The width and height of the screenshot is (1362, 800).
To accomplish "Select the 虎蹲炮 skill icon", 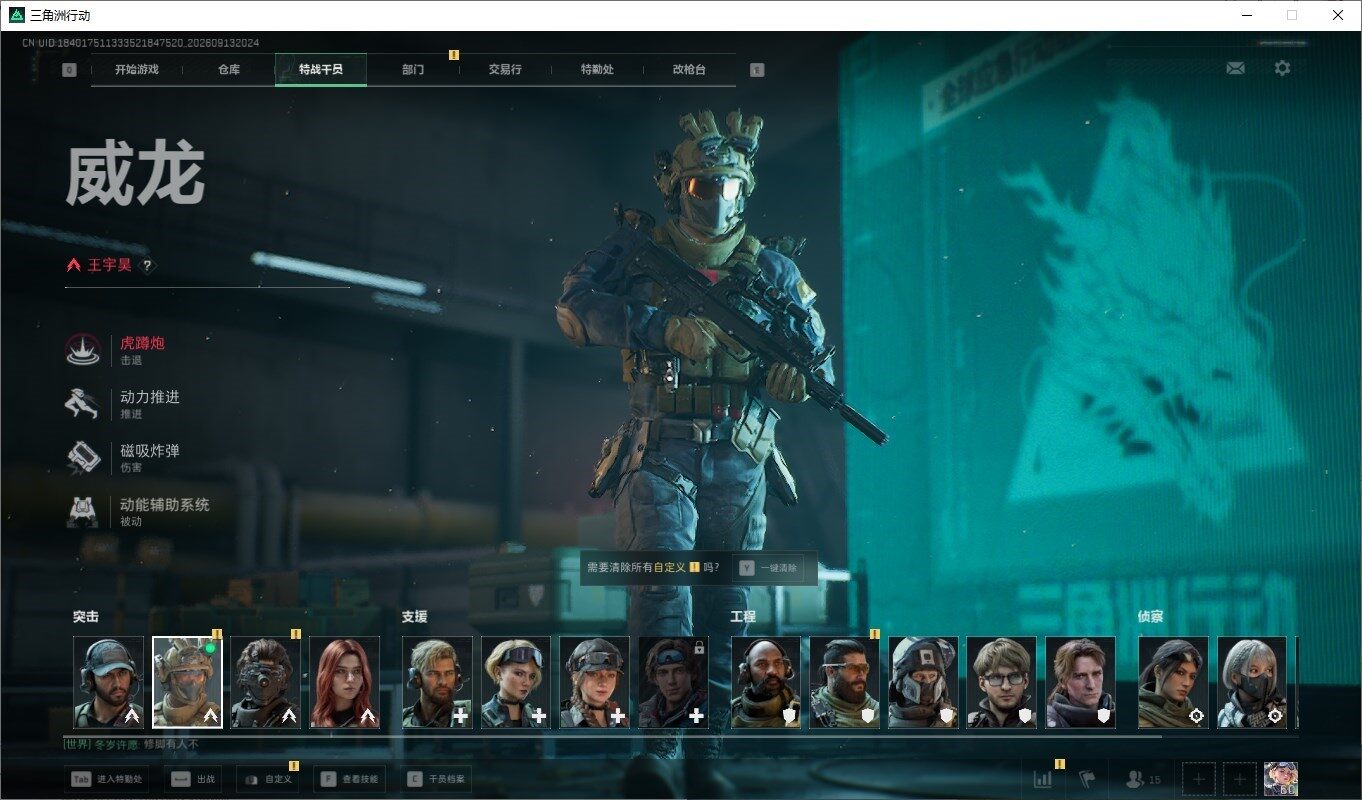I will 82,350.
